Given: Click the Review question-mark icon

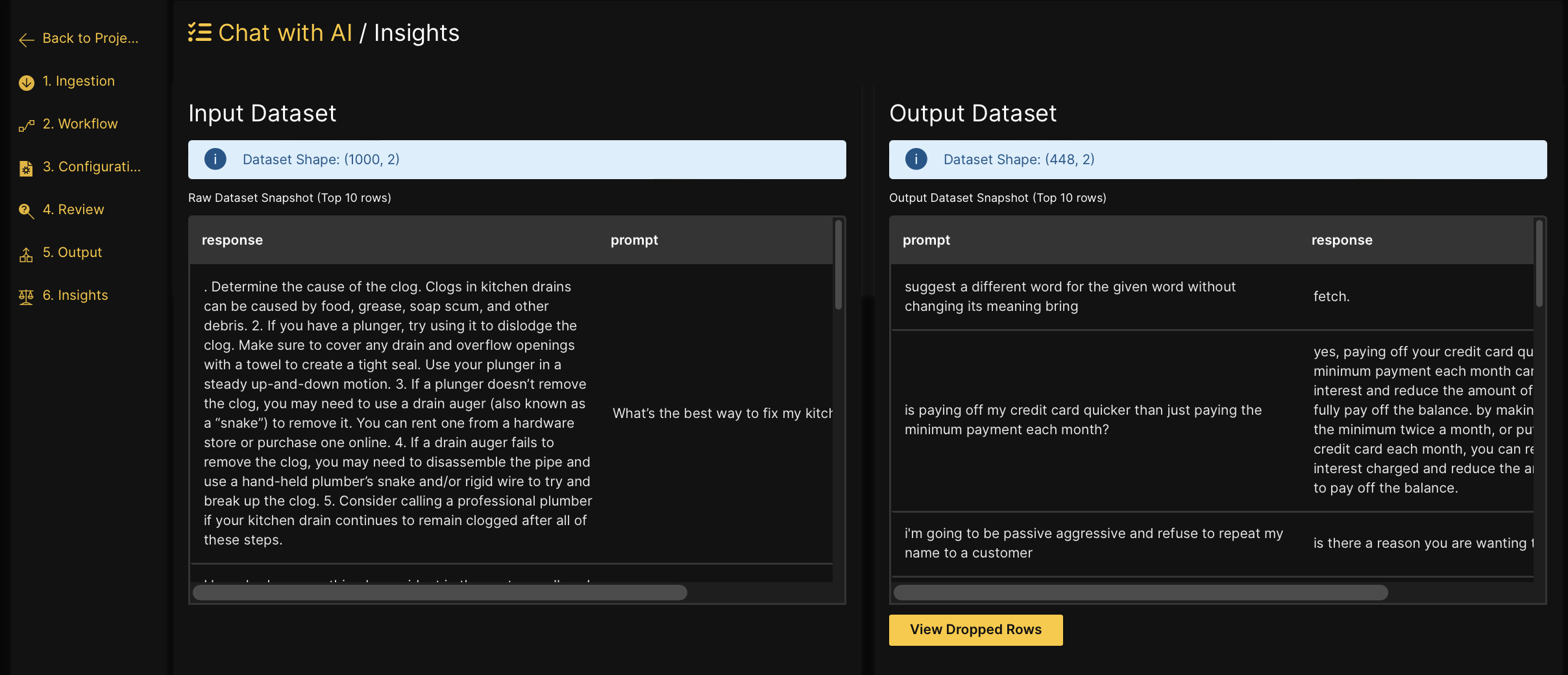Looking at the screenshot, I should (x=26, y=211).
